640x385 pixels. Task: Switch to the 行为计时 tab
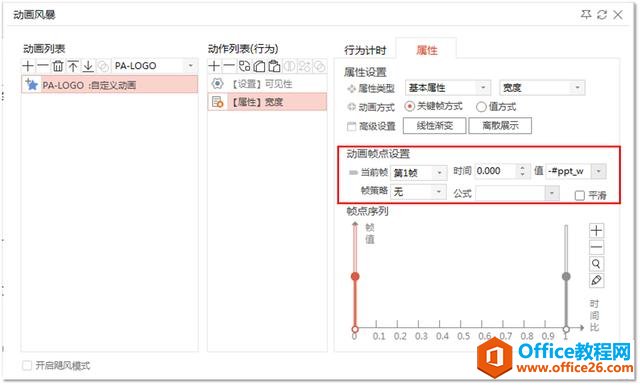[x=365, y=50]
